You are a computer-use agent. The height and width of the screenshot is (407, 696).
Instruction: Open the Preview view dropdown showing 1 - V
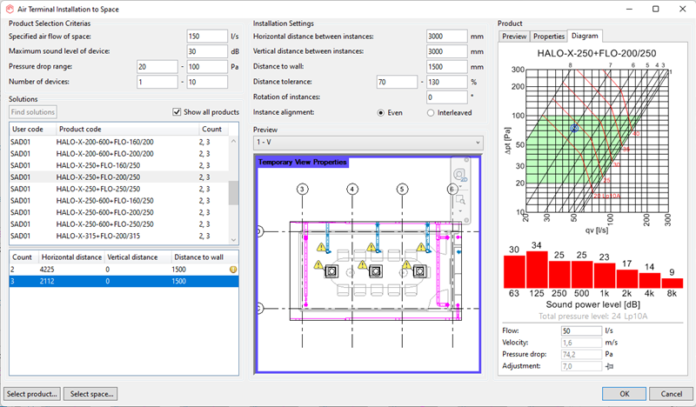[368, 142]
